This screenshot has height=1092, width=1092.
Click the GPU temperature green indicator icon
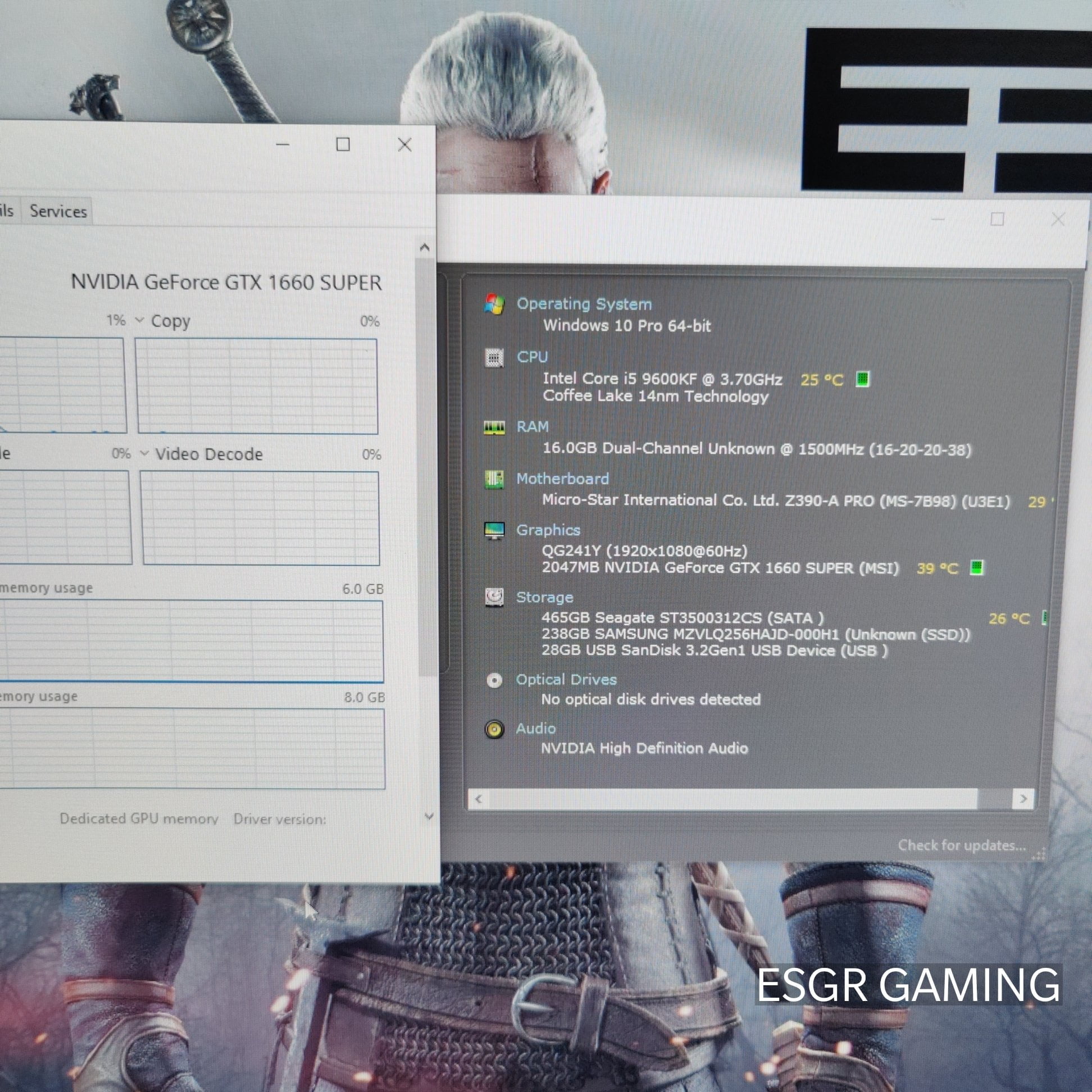click(977, 567)
